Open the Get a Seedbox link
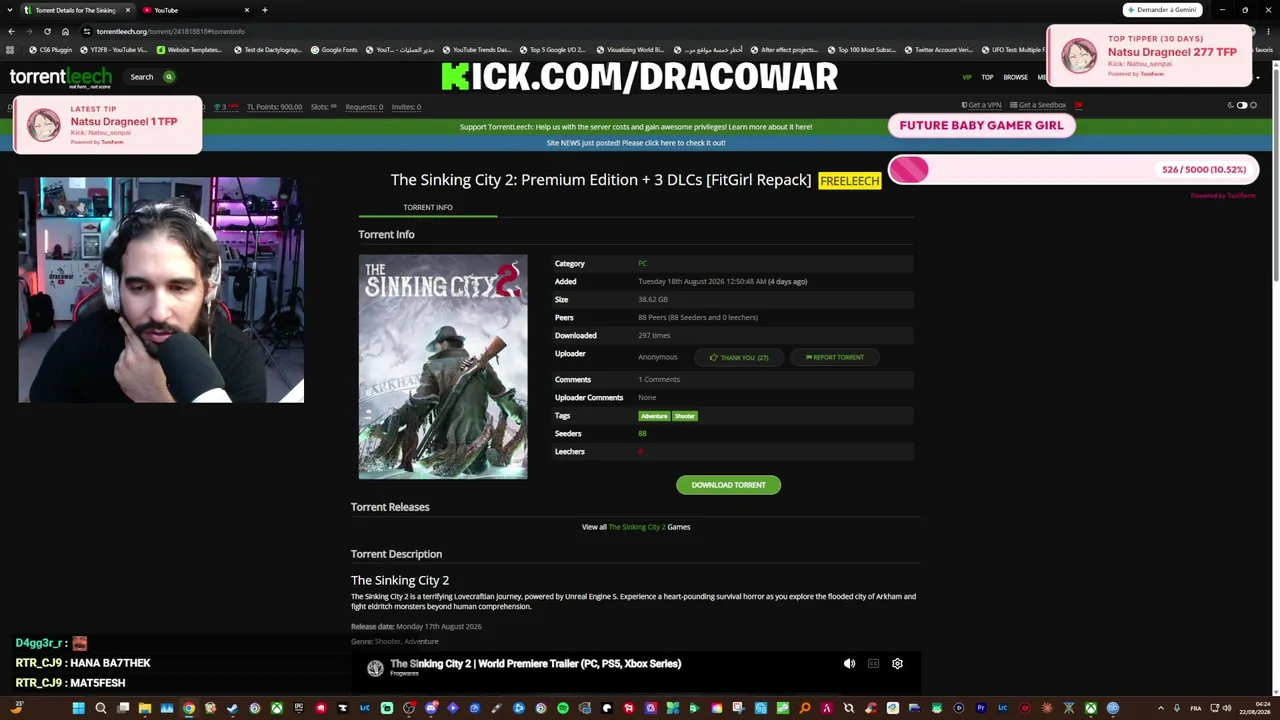Viewport: 1280px width, 720px height. (1038, 105)
